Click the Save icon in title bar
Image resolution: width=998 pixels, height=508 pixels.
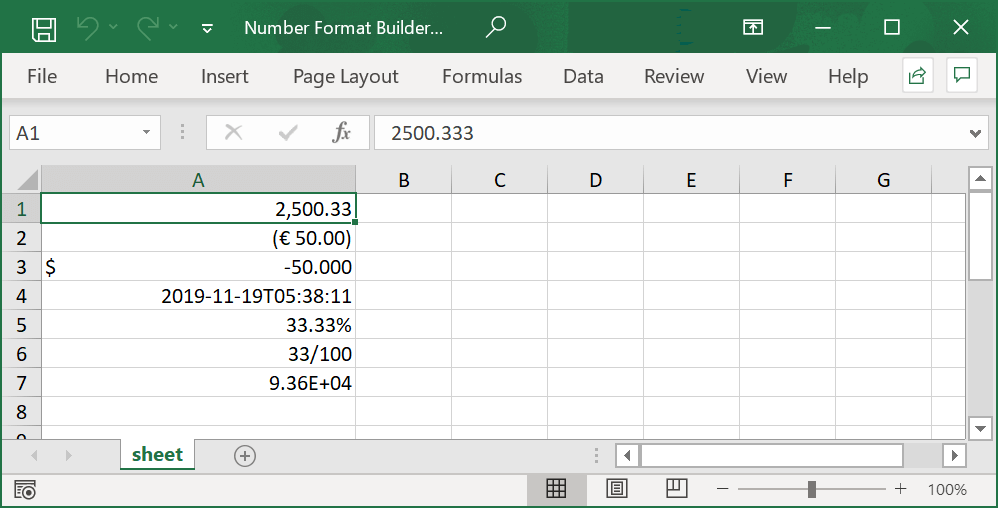(x=43, y=28)
